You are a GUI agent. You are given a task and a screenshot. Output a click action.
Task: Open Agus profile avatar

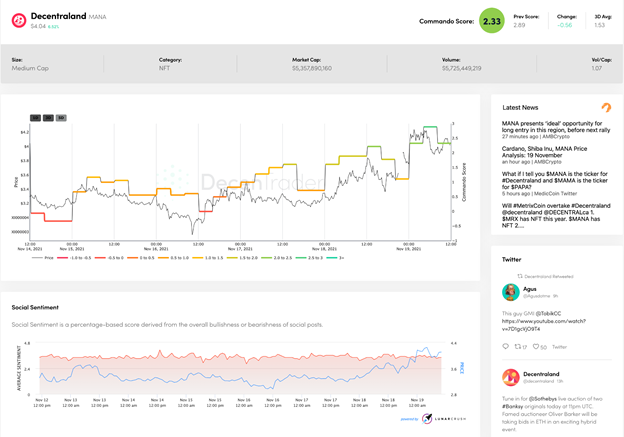pos(511,292)
